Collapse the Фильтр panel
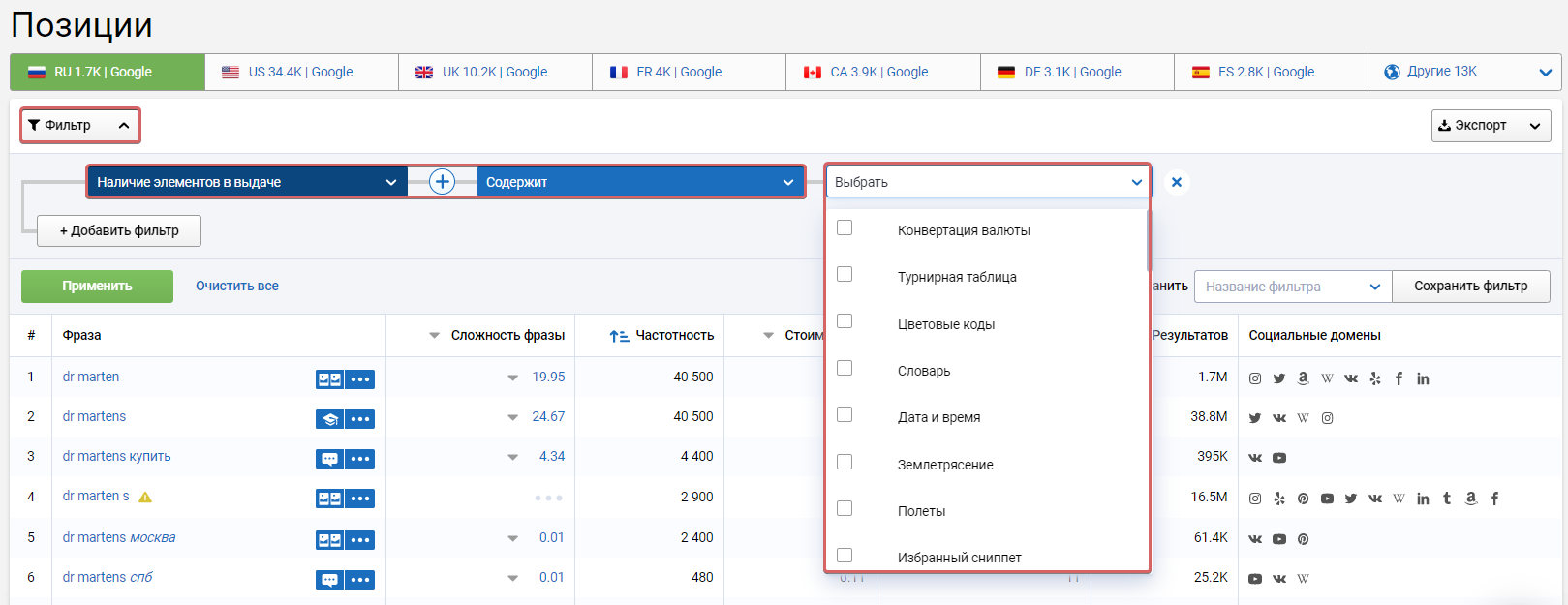The height and width of the screenshot is (605, 1568). pyautogui.click(x=80, y=125)
